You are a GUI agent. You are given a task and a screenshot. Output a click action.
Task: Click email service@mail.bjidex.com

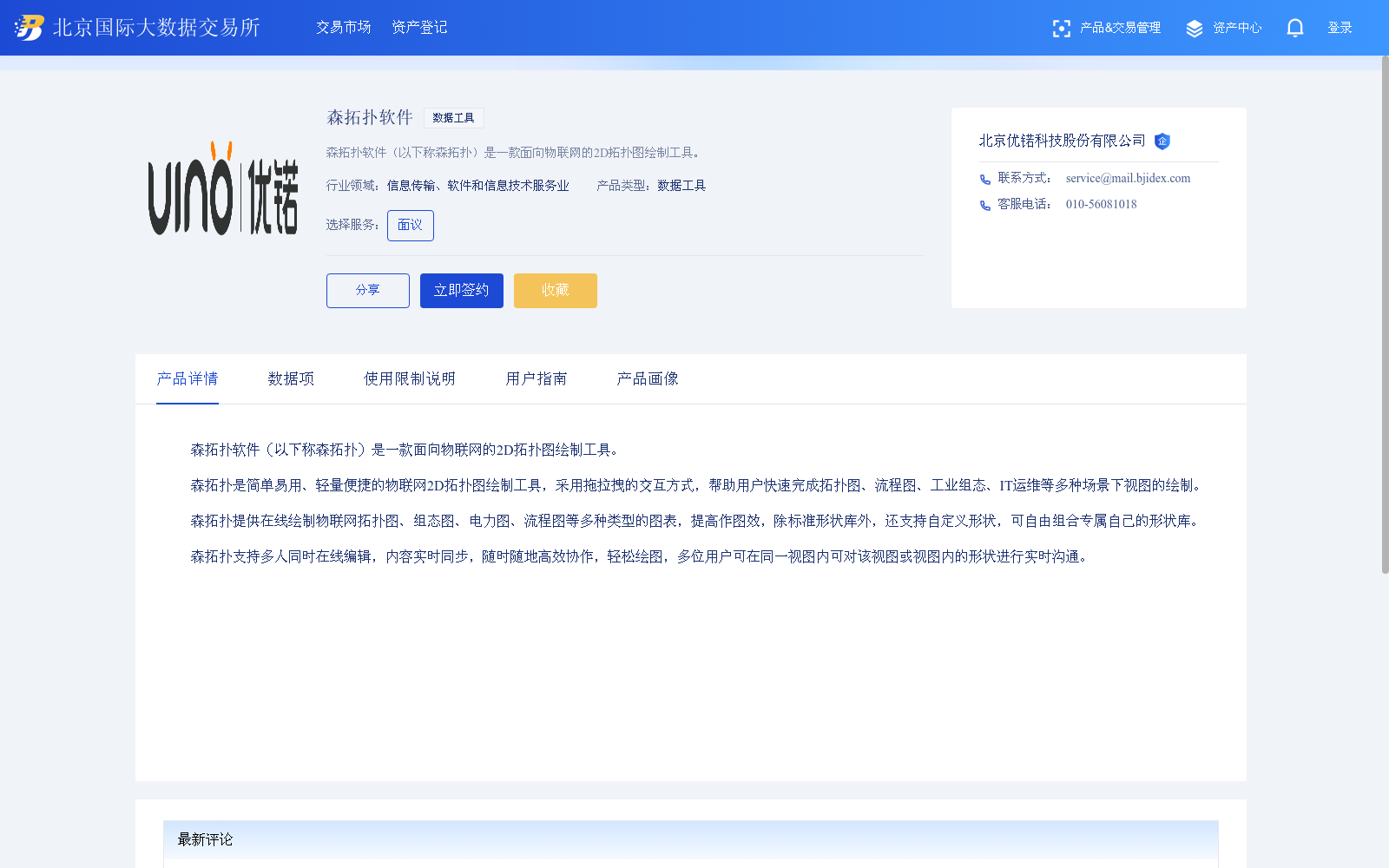1128,178
